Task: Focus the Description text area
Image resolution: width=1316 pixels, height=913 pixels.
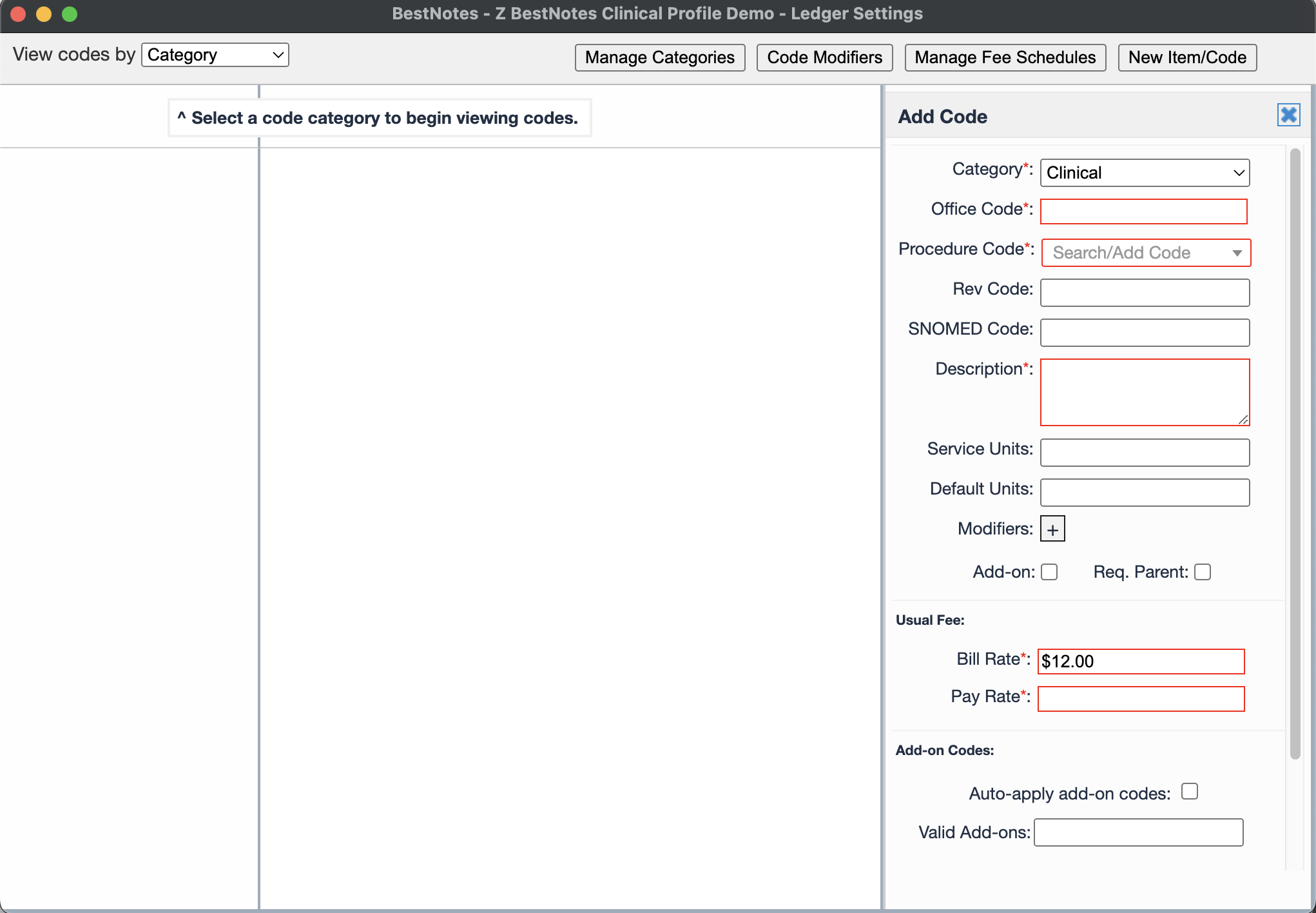Action: point(1145,392)
